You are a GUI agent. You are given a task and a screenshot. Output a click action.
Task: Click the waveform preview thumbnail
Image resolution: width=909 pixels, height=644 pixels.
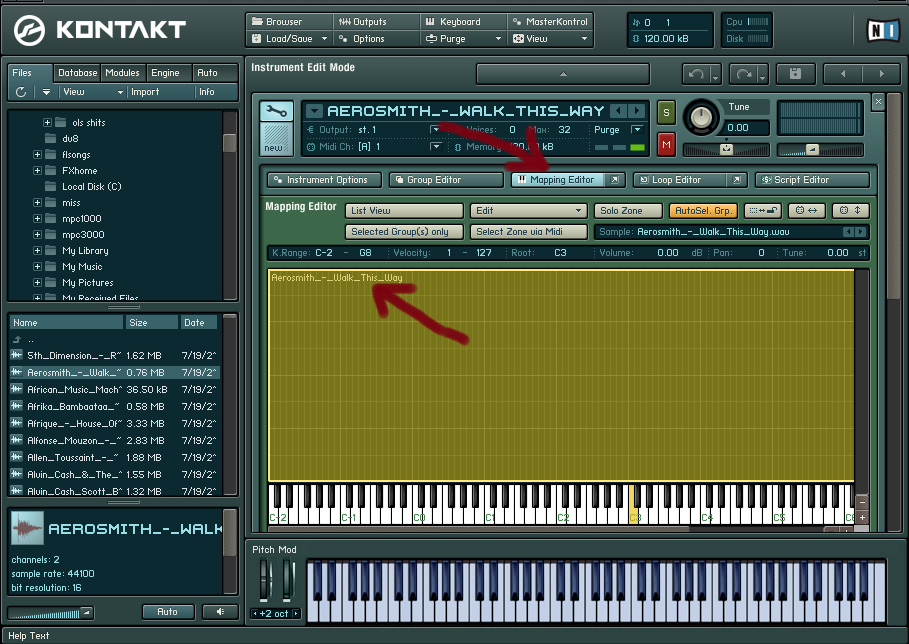click(27, 528)
